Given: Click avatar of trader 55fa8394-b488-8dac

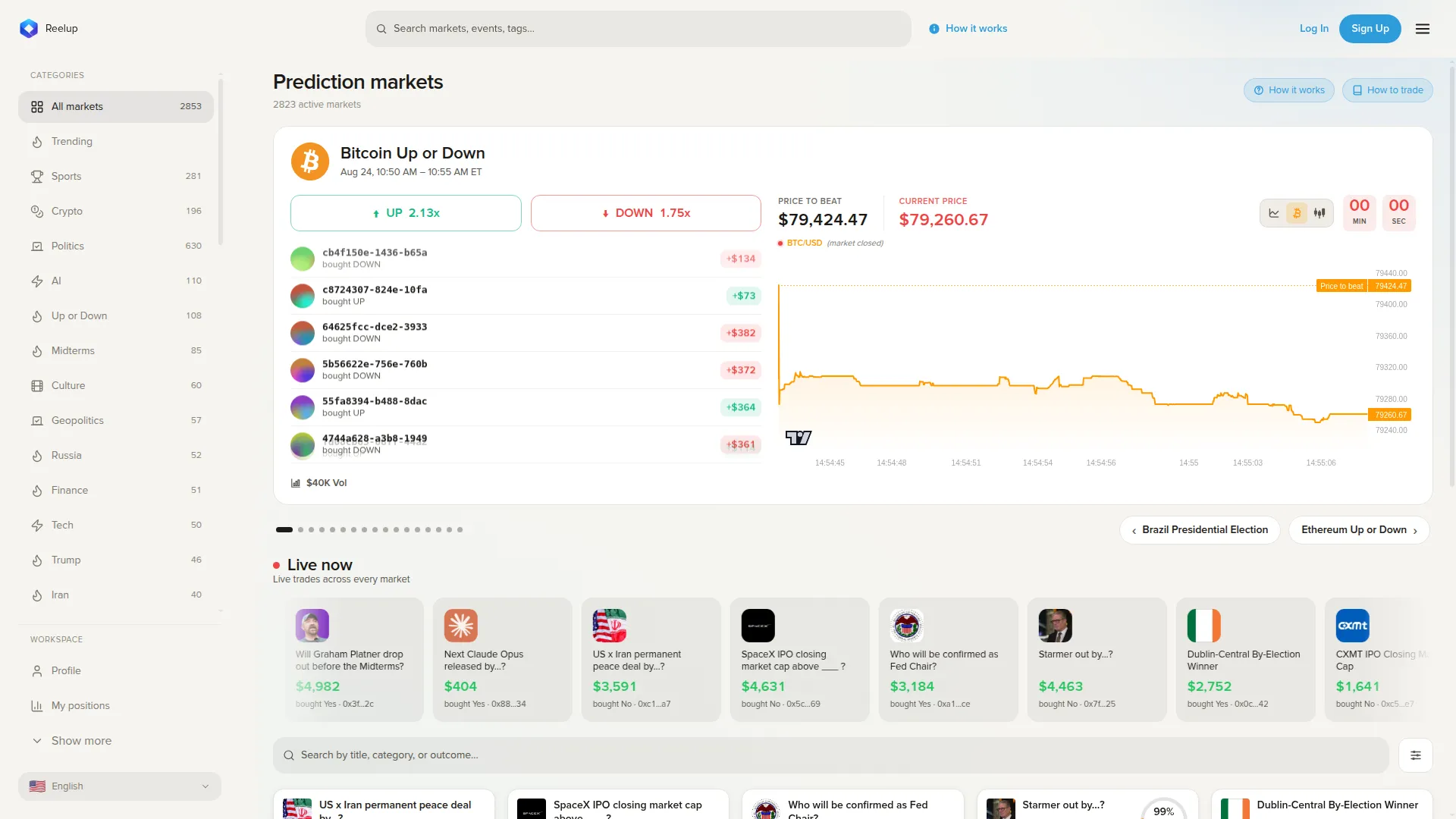Looking at the screenshot, I should click(303, 407).
